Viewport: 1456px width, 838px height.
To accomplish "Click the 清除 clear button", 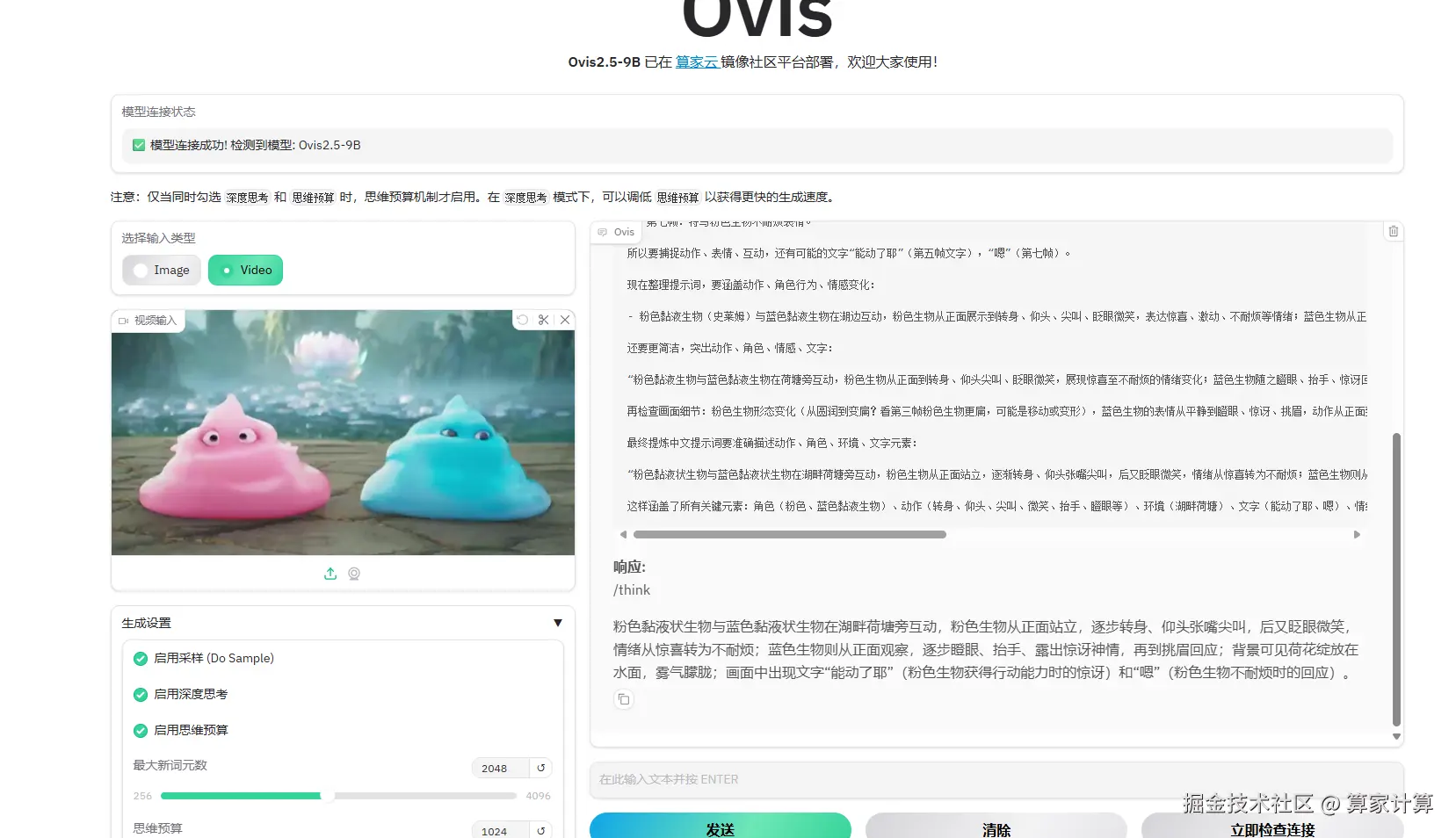I will coord(996,829).
